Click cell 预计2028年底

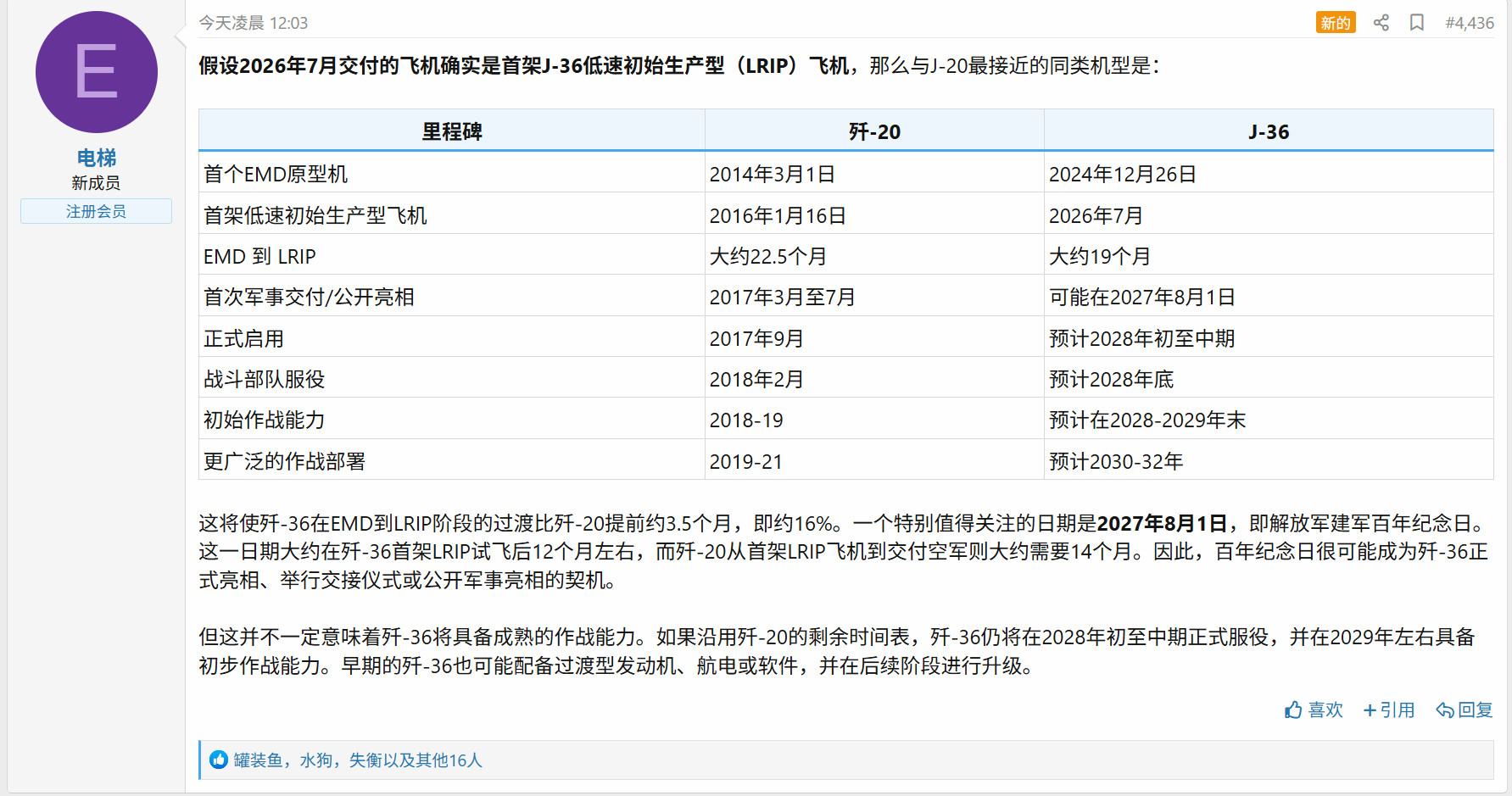[x=1269, y=379]
